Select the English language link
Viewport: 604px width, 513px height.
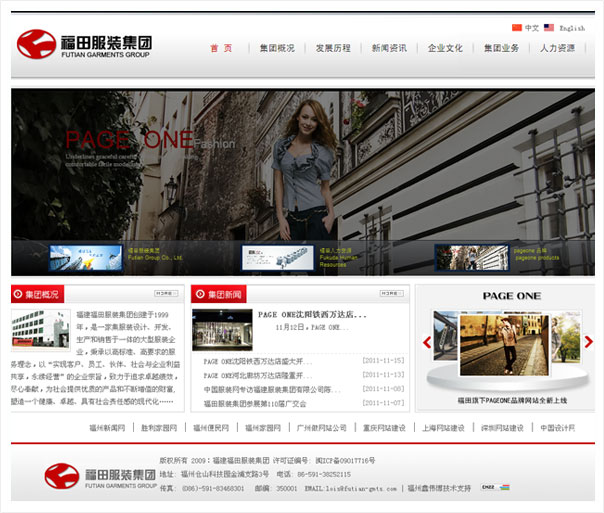tap(572, 28)
